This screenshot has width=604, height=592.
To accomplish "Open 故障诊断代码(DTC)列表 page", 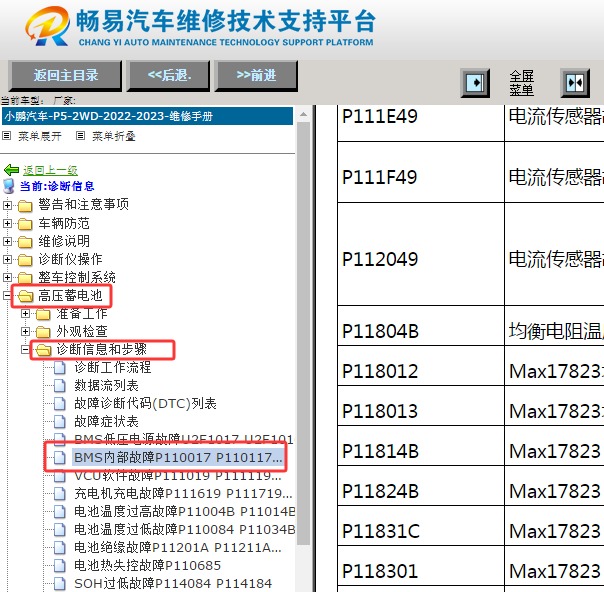I will pyautogui.click(x=145, y=404).
